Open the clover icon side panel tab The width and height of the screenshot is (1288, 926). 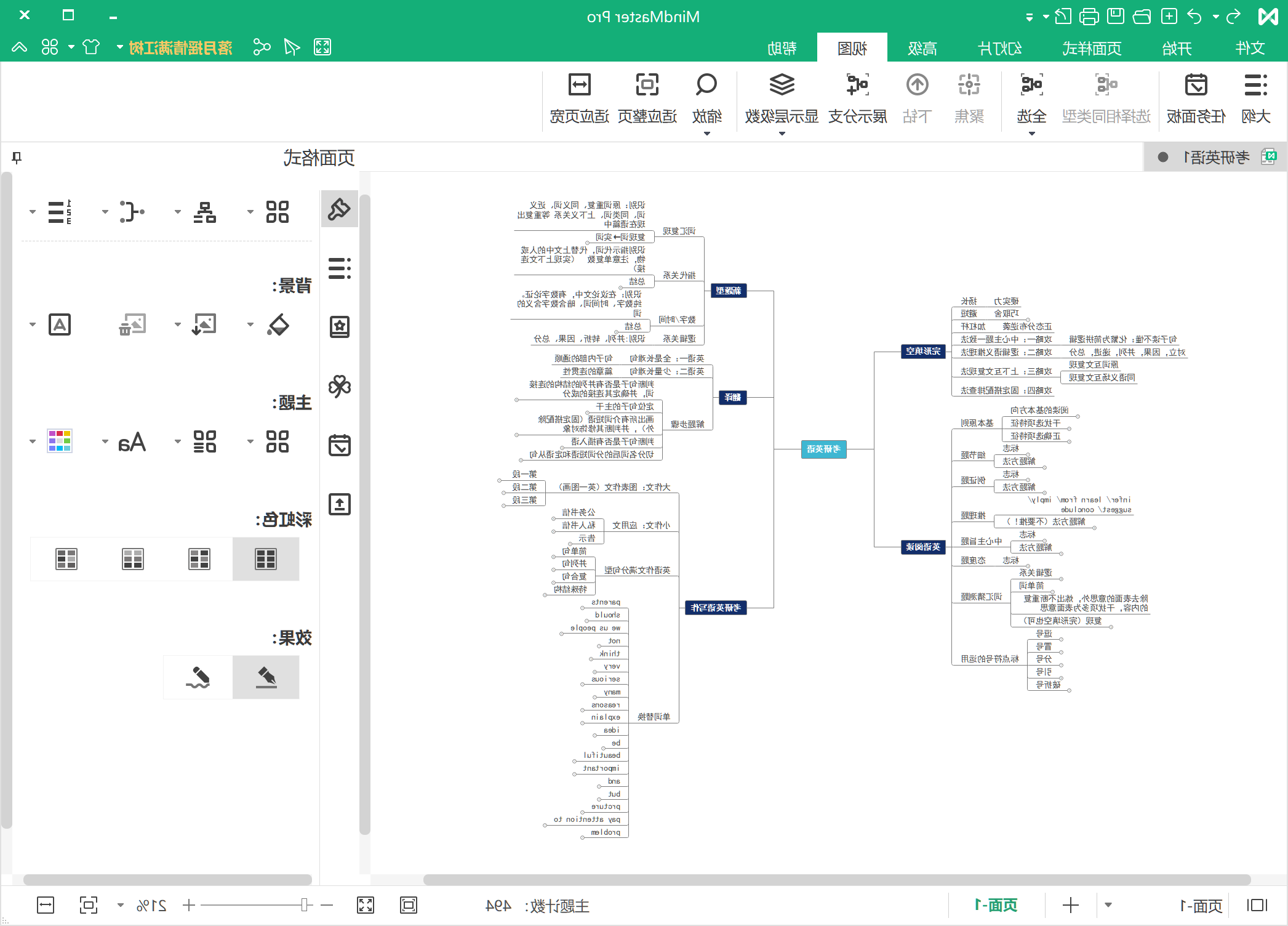point(339,386)
